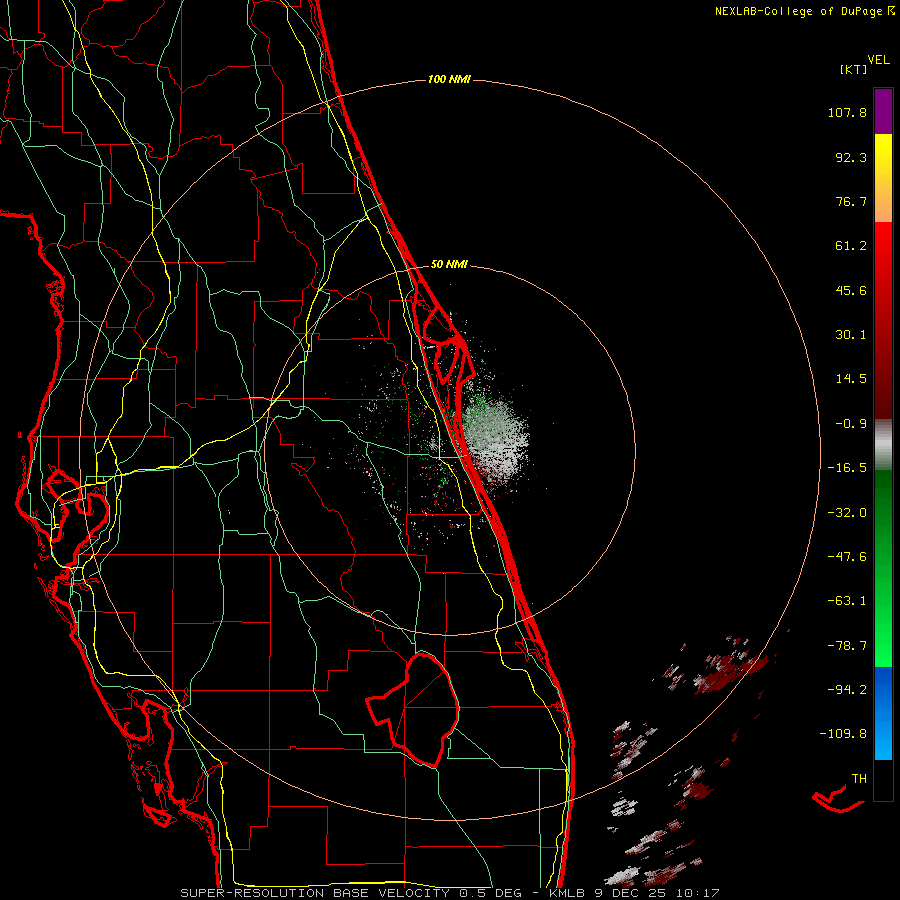Click the -94.2 velocity scale value
This screenshot has width=900, height=900.
(847, 689)
